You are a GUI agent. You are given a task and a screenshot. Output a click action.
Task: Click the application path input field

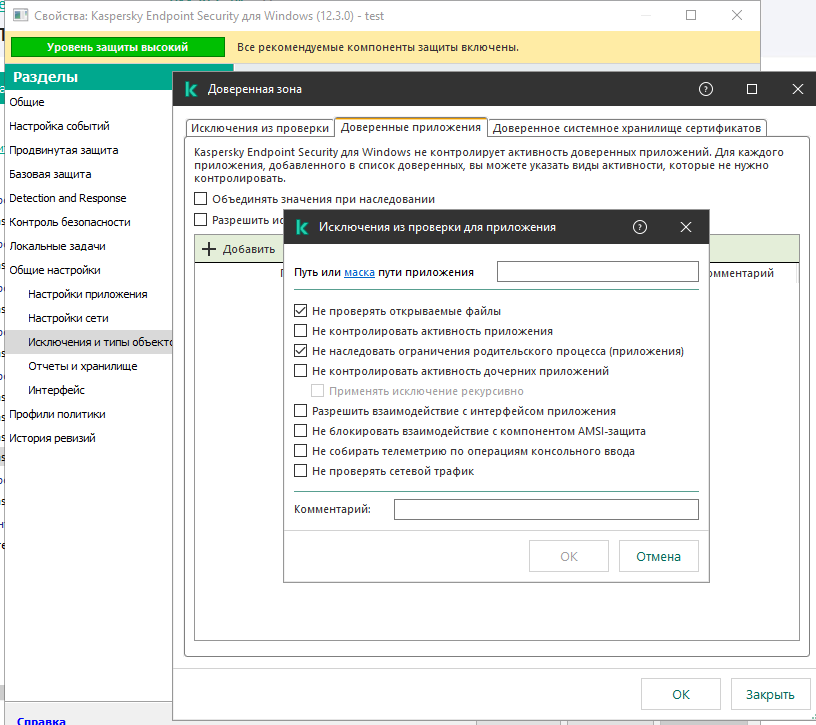[597, 272]
